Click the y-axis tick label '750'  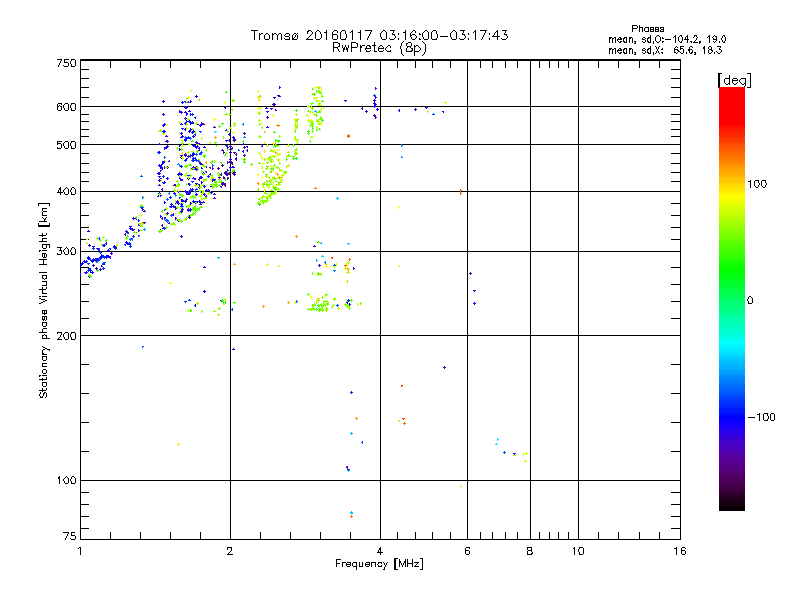click(x=66, y=63)
